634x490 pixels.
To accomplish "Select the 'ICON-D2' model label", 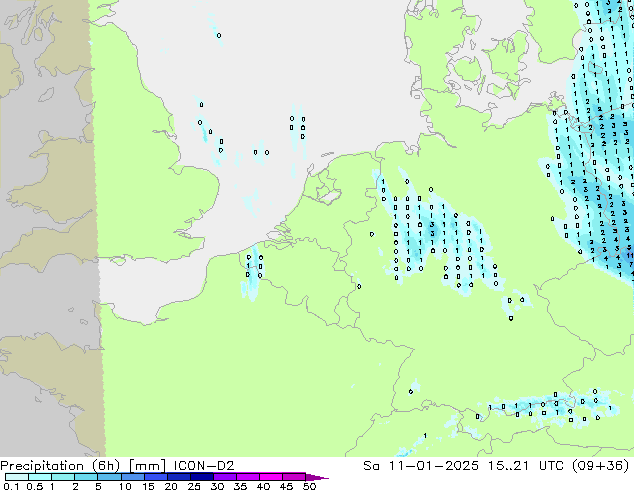I will [185, 465].
